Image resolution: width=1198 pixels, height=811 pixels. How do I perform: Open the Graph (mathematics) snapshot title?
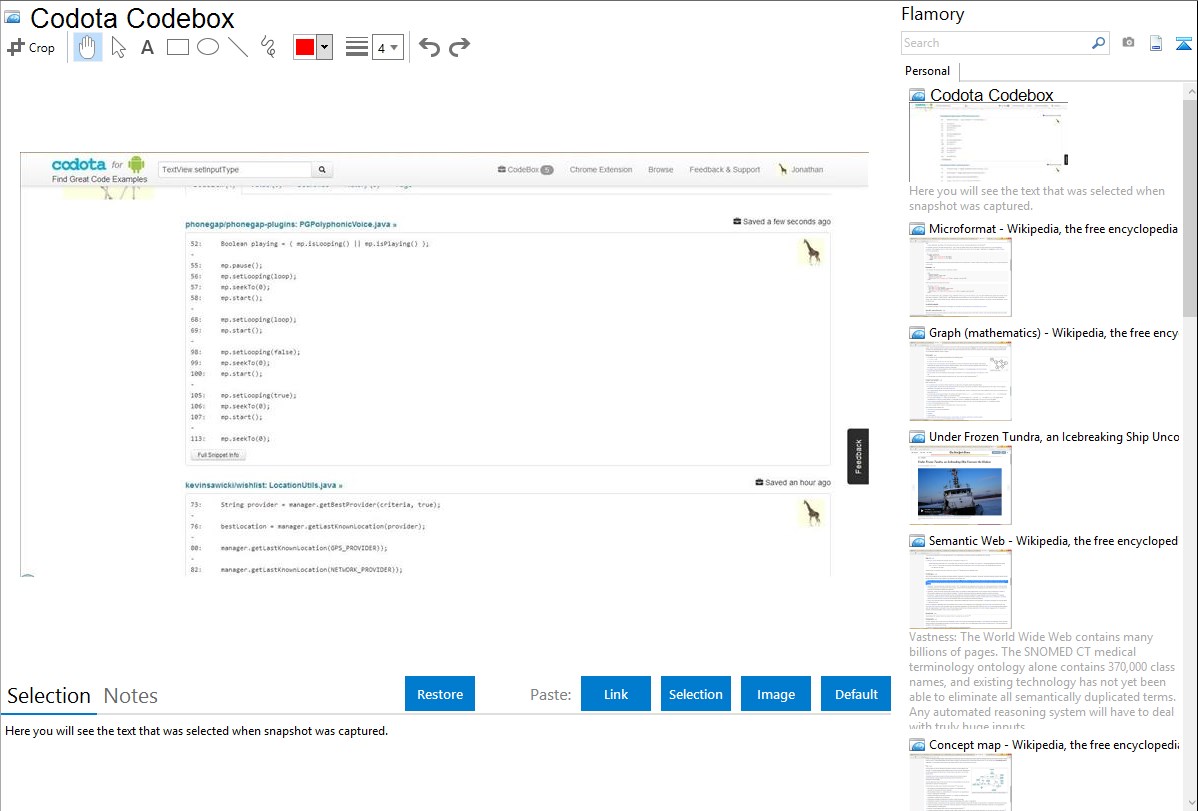coord(1054,333)
